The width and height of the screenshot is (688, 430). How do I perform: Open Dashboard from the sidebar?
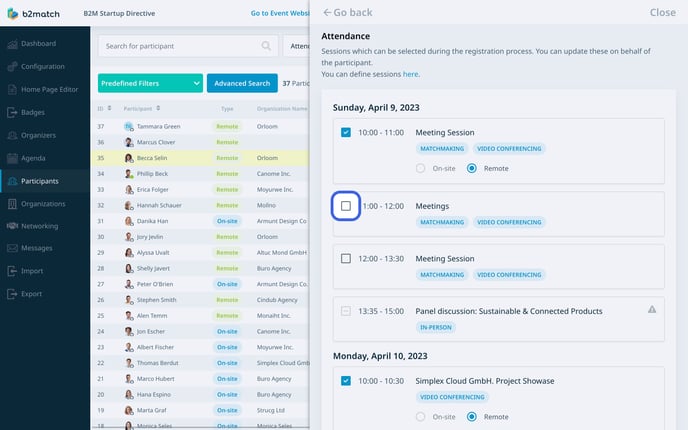tap(38, 43)
